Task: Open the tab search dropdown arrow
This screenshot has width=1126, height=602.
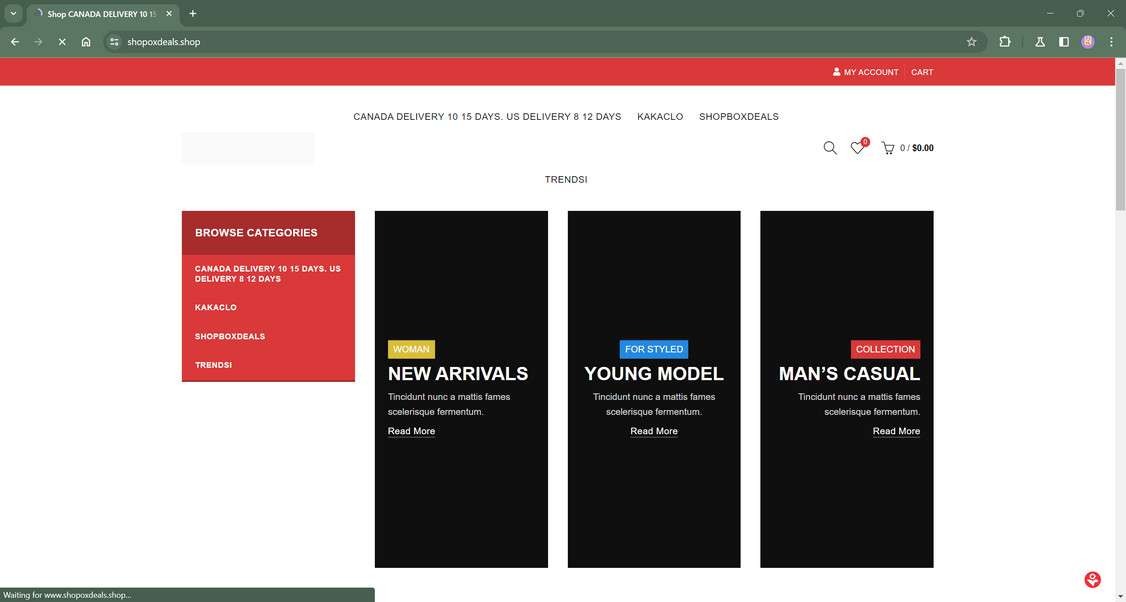Action: click(x=13, y=14)
